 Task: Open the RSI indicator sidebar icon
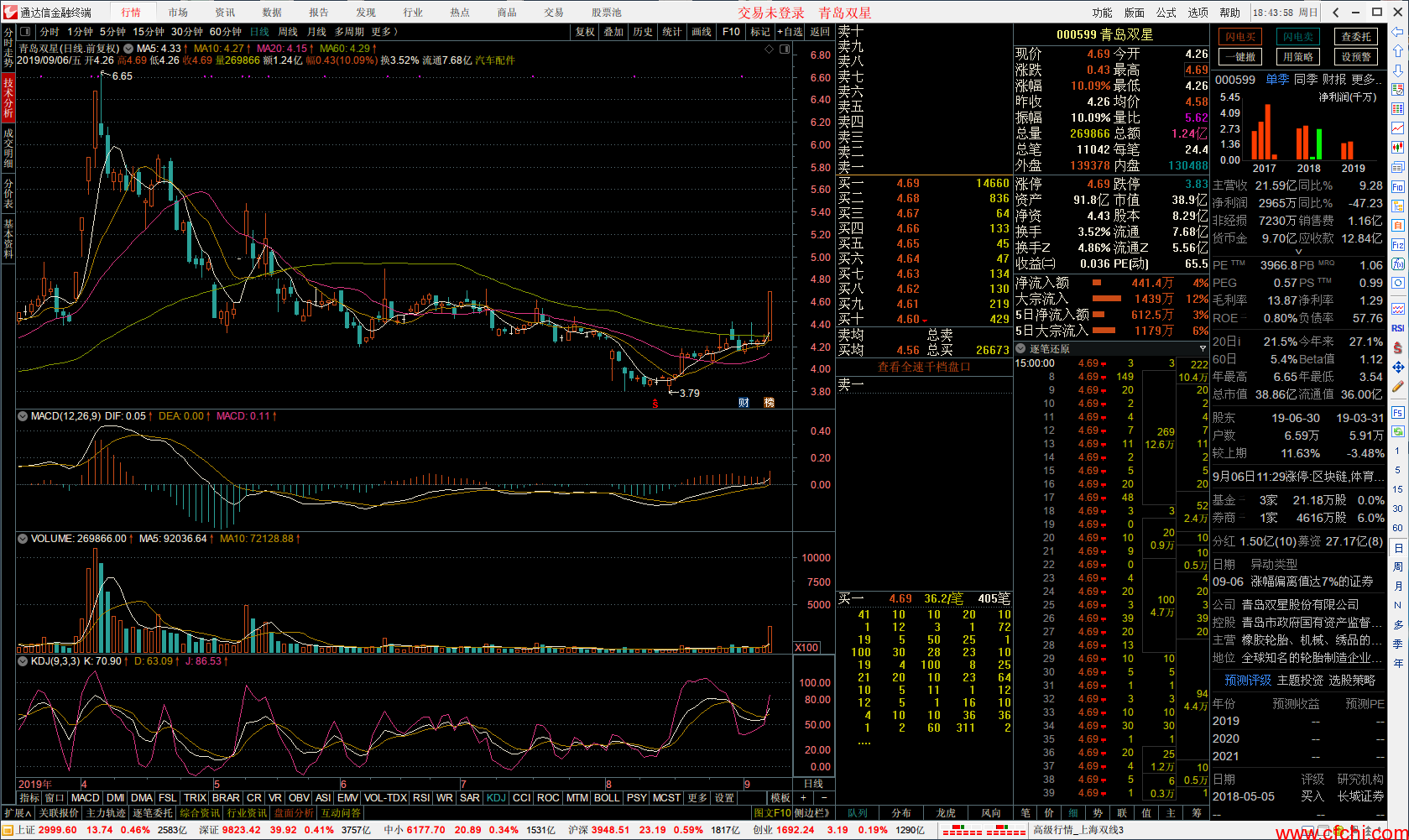tap(1397, 328)
